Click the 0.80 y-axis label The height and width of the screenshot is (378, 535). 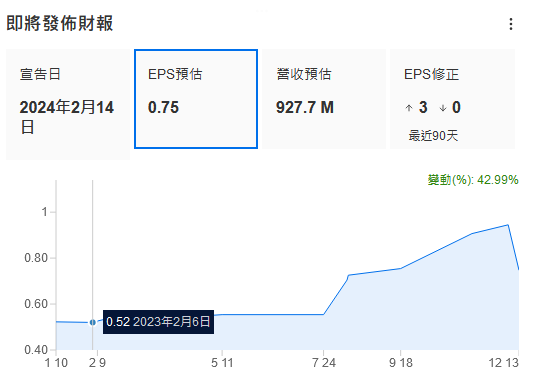click(x=36, y=258)
